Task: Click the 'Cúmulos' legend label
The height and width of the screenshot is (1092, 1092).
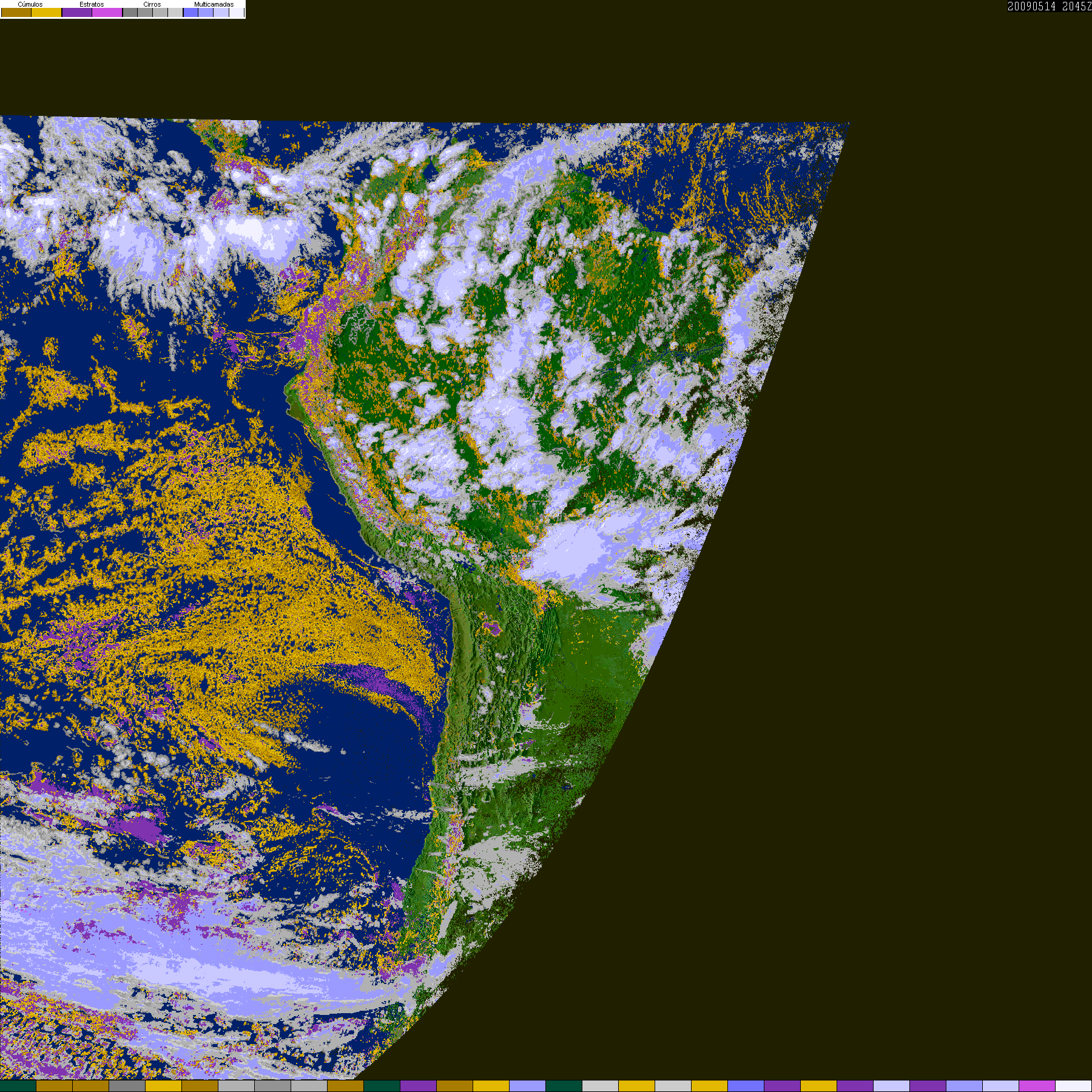Action: click(x=30, y=4)
